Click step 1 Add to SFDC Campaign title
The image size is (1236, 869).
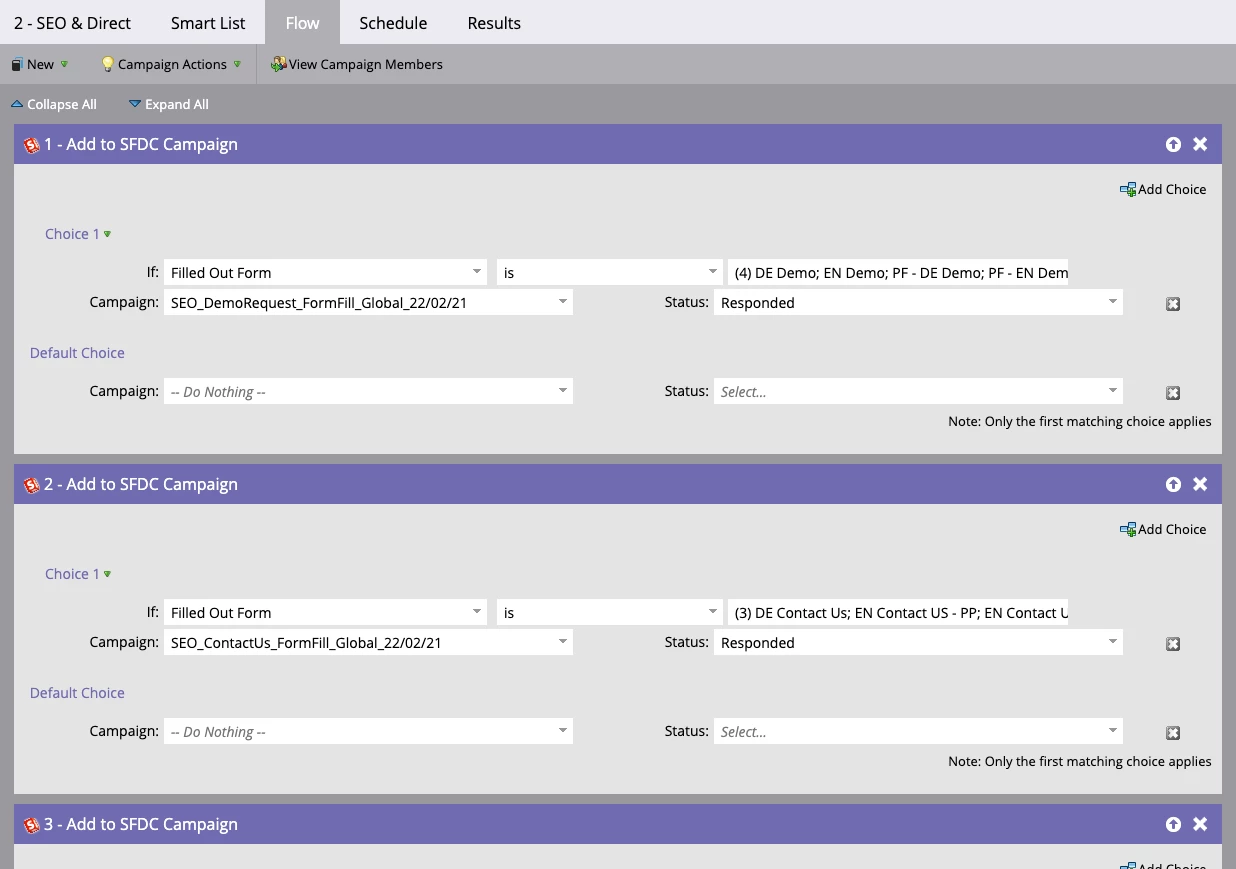141,144
